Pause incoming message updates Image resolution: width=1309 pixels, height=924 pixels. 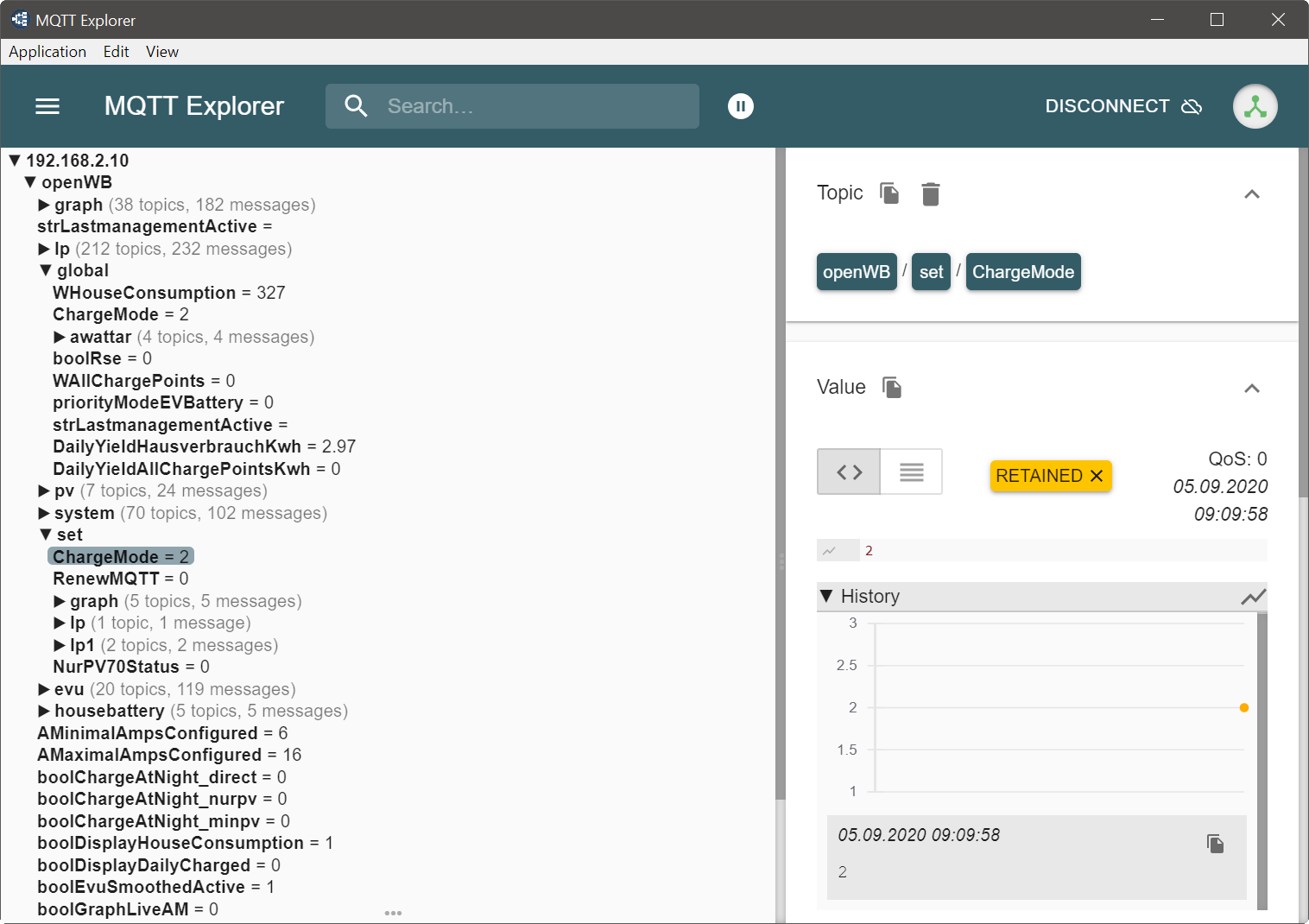pyautogui.click(x=740, y=106)
